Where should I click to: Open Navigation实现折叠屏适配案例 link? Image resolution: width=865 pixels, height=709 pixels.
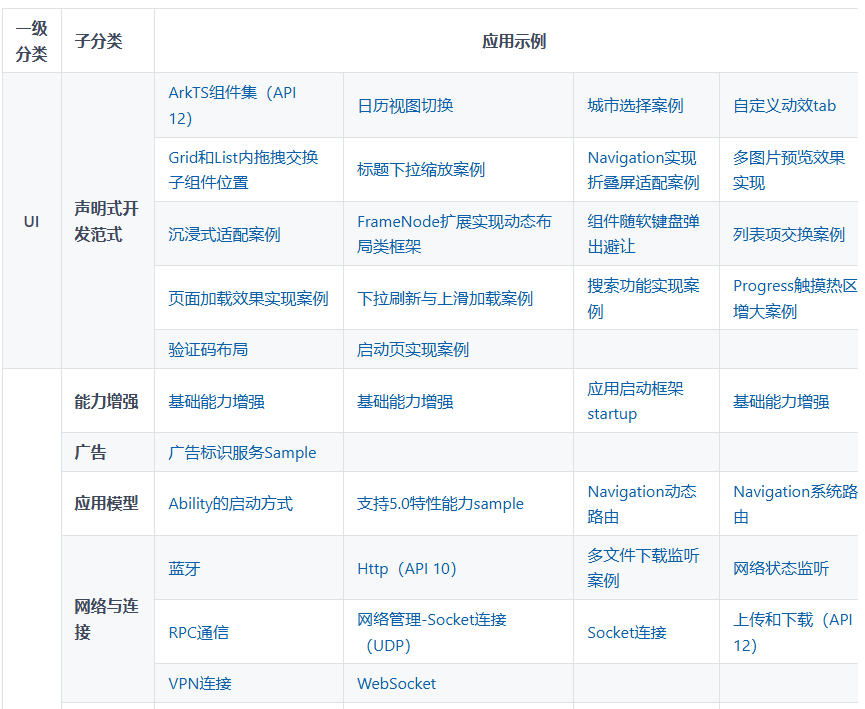(643, 170)
